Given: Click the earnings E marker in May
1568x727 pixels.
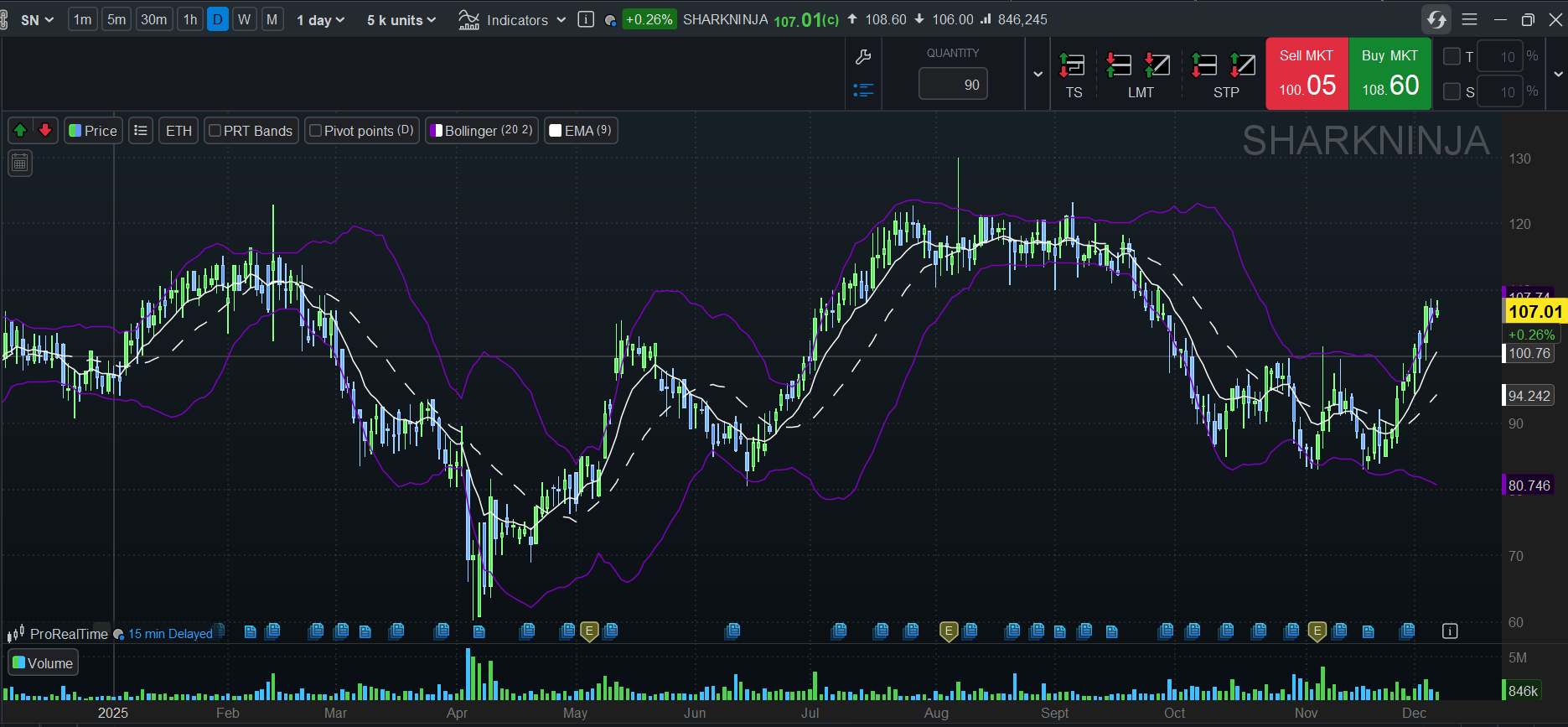Looking at the screenshot, I should coord(589,631).
